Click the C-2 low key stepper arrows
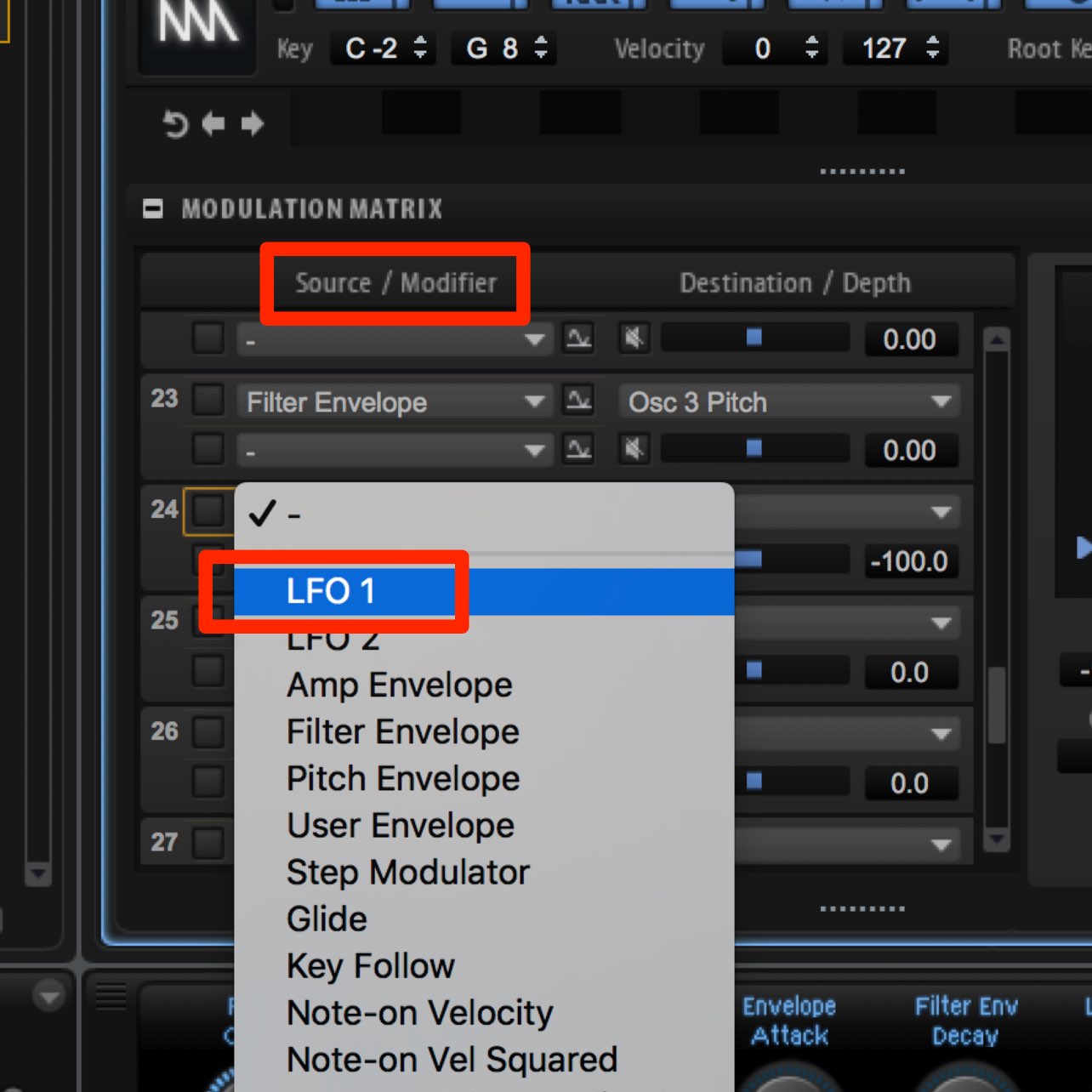This screenshot has width=1092, height=1092. click(x=420, y=48)
